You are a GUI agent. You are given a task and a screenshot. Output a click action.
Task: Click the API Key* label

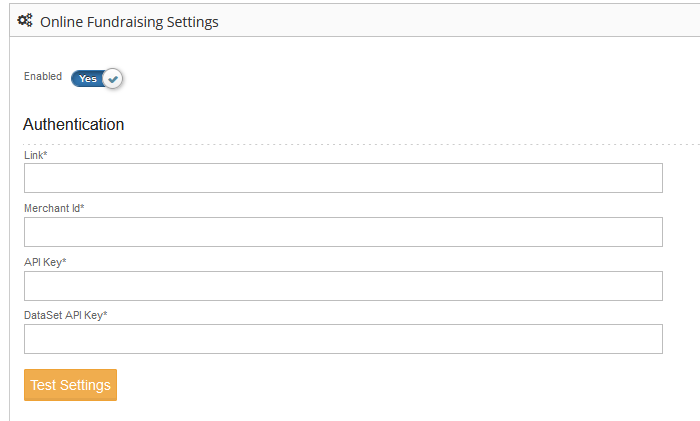(x=45, y=262)
